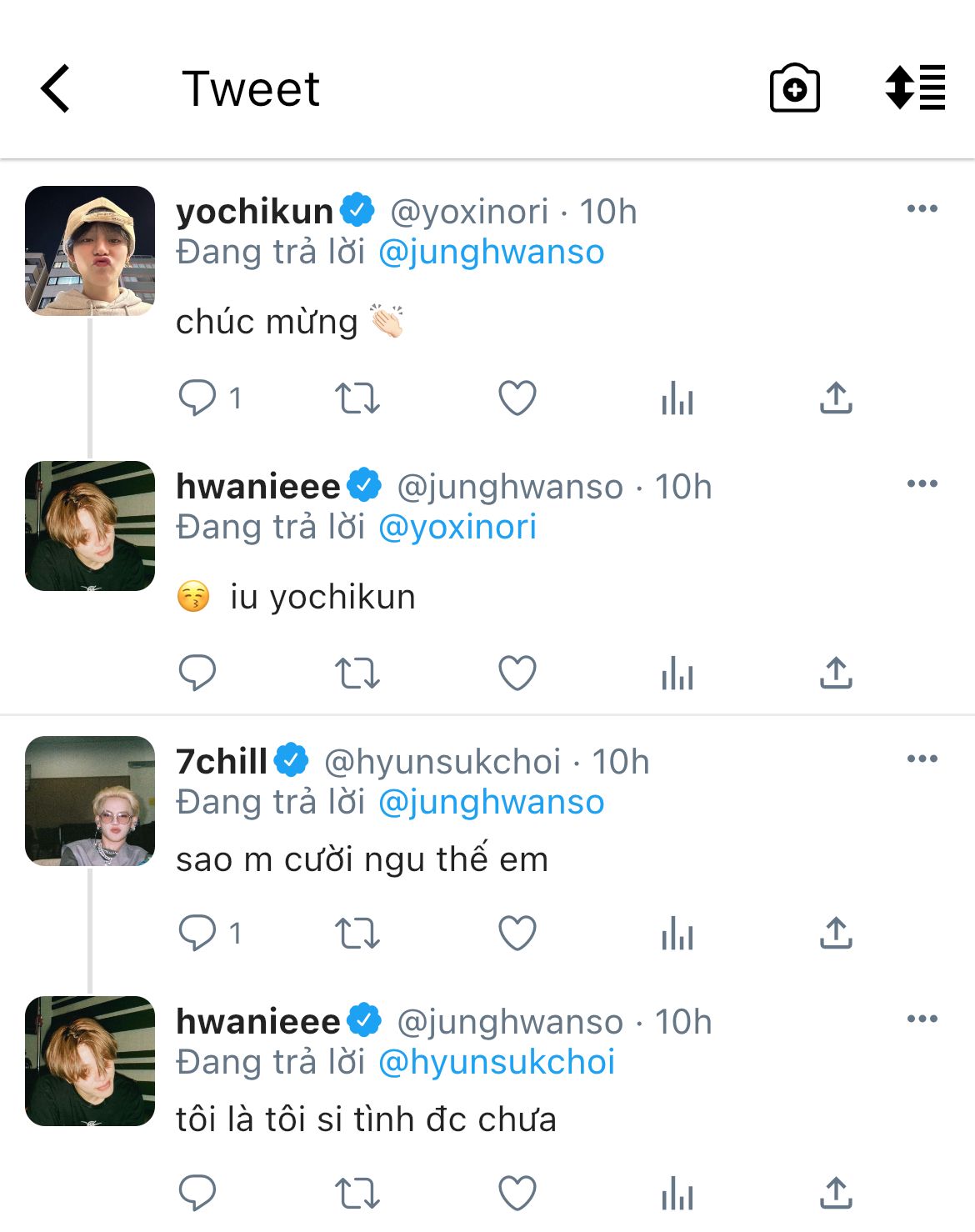This screenshot has height=1232, width=975.
Task: Open the more options menu on yochikun's tweet
Action: coord(922,208)
